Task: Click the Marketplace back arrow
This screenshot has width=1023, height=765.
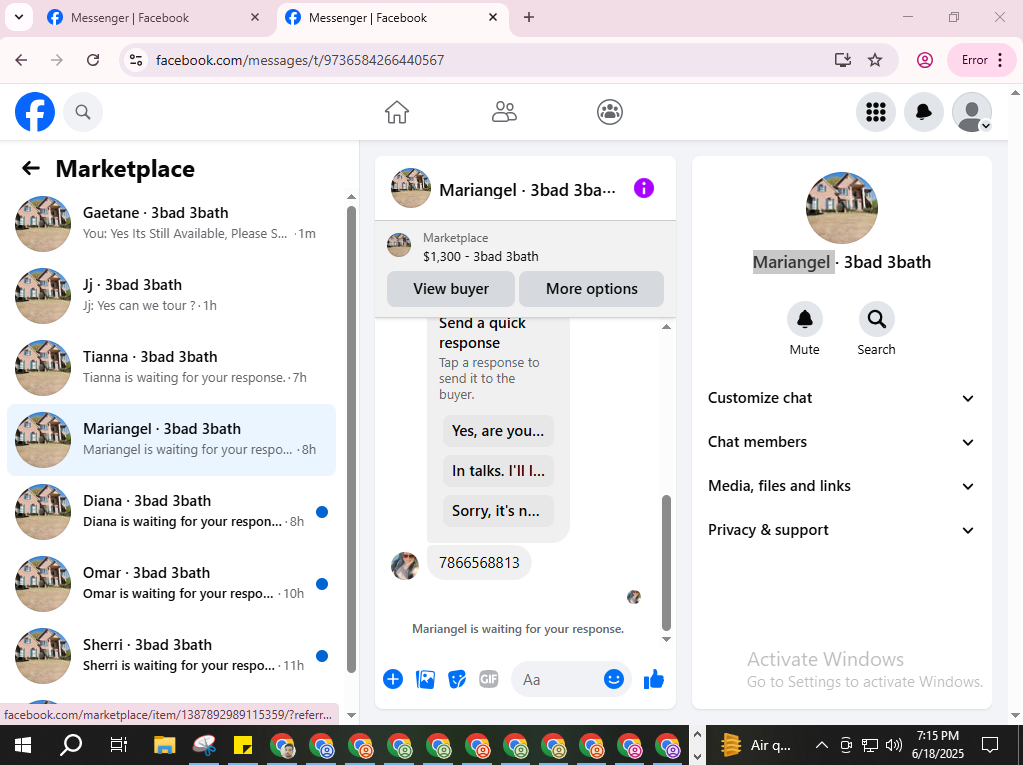Action: click(31, 168)
